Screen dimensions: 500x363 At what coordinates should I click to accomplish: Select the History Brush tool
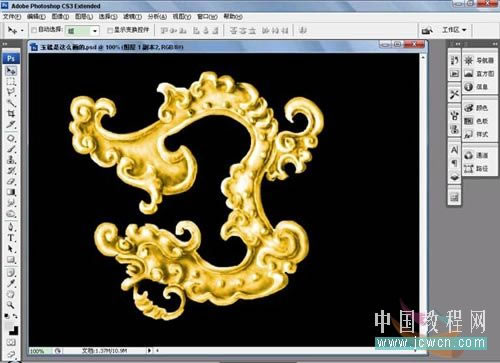point(11,170)
